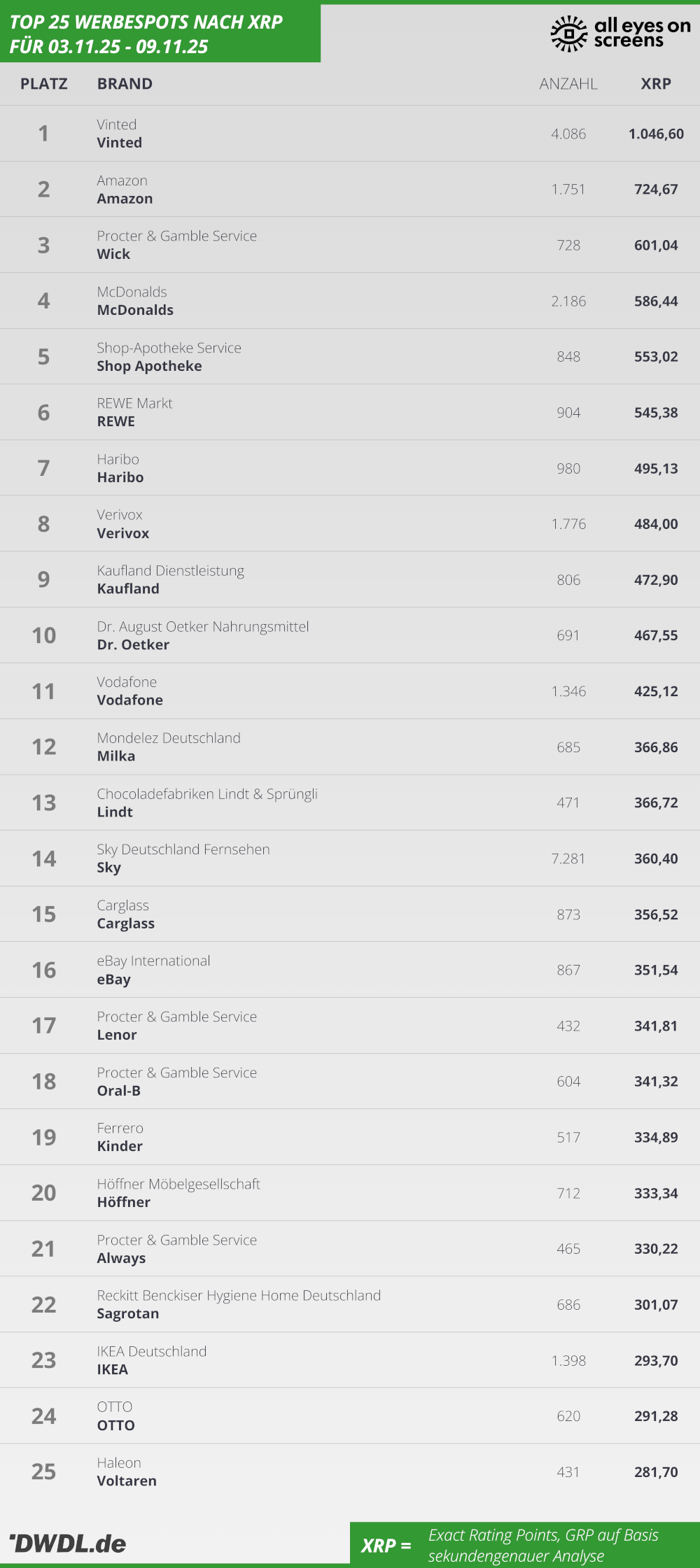Click the XRP column header
The height and width of the screenshot is (1568, 700).
tap(656, 84)
